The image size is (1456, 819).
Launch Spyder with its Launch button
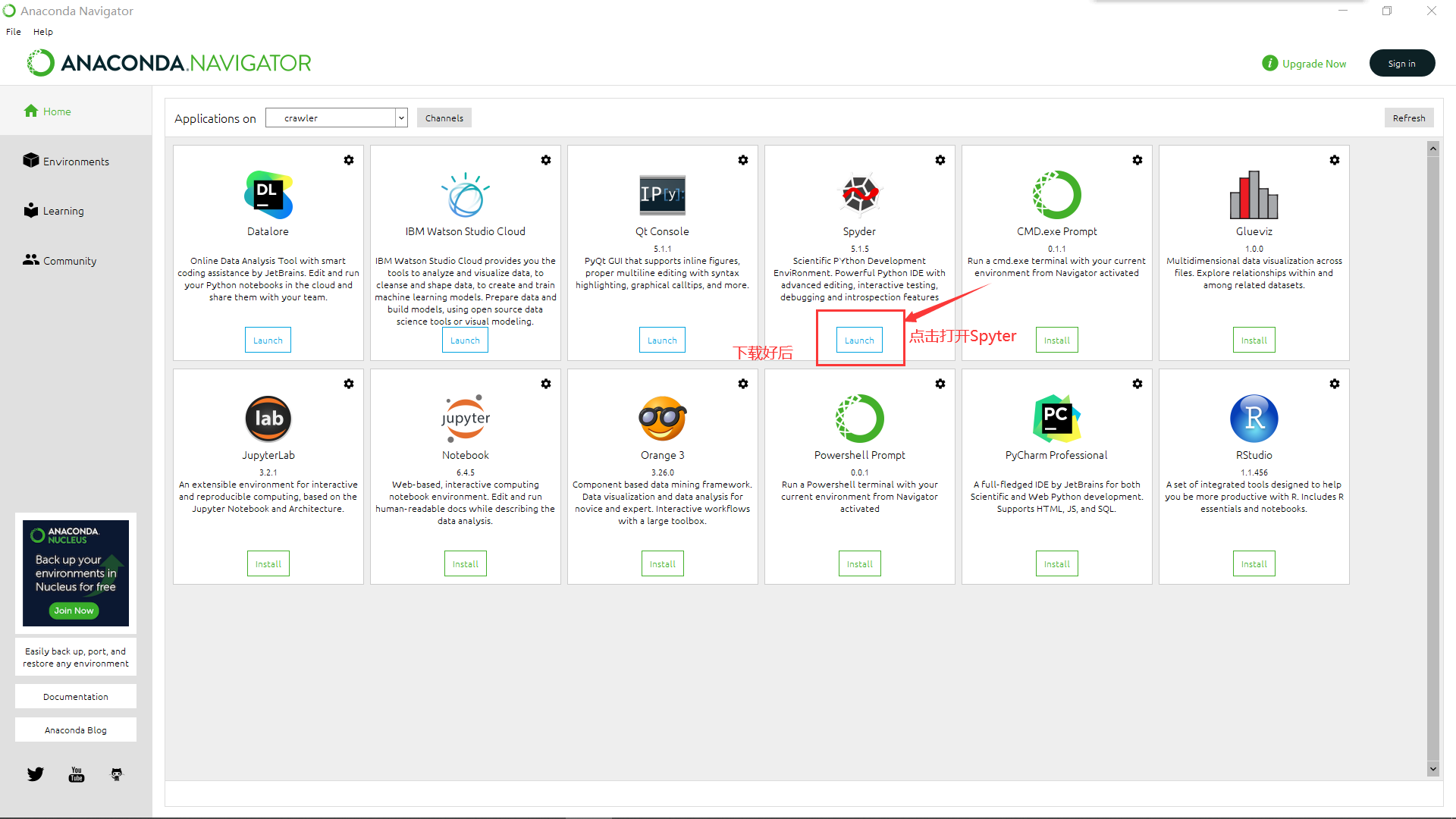click(x=859, y=340)
